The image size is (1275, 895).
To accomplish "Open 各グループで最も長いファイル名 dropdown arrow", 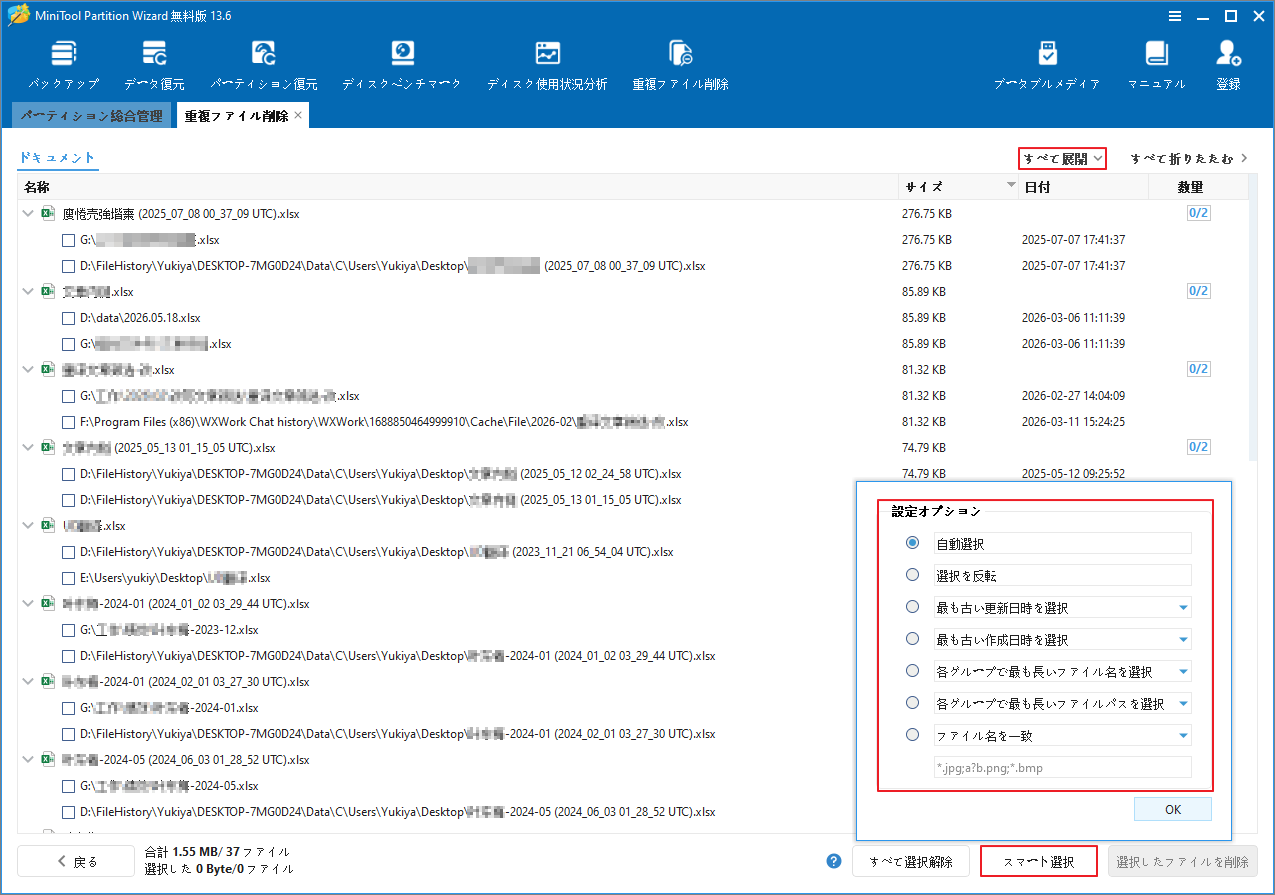I will point(1183,672).
